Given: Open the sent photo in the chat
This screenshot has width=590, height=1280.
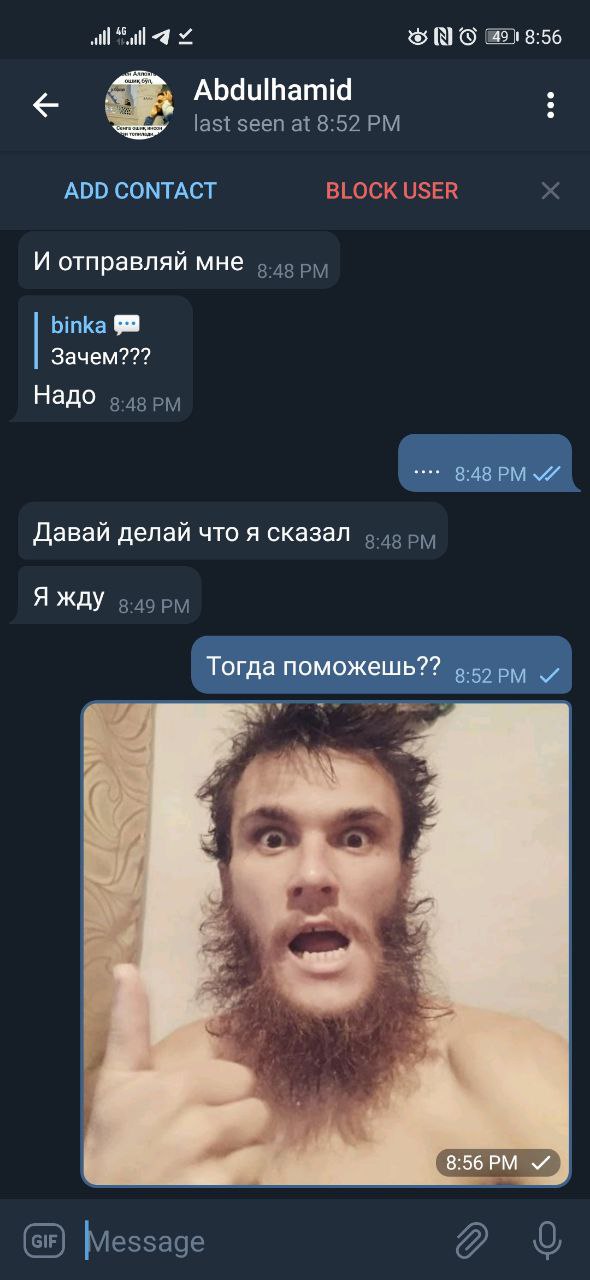Looking at the screenshot, I should pos(326,944).
